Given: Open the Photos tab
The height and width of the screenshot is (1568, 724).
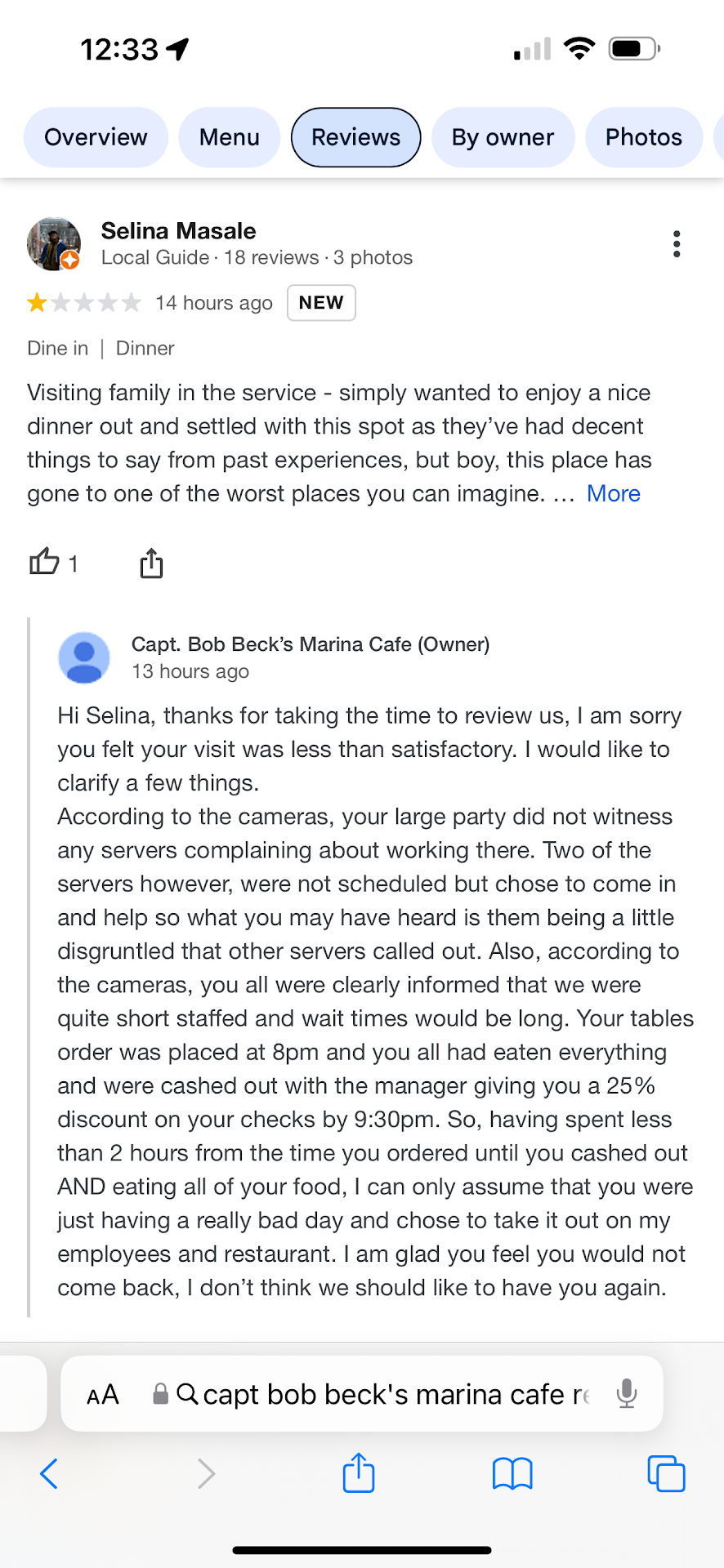Looking at the screenshot, I should pyautogui.click(x=643, y=137).
